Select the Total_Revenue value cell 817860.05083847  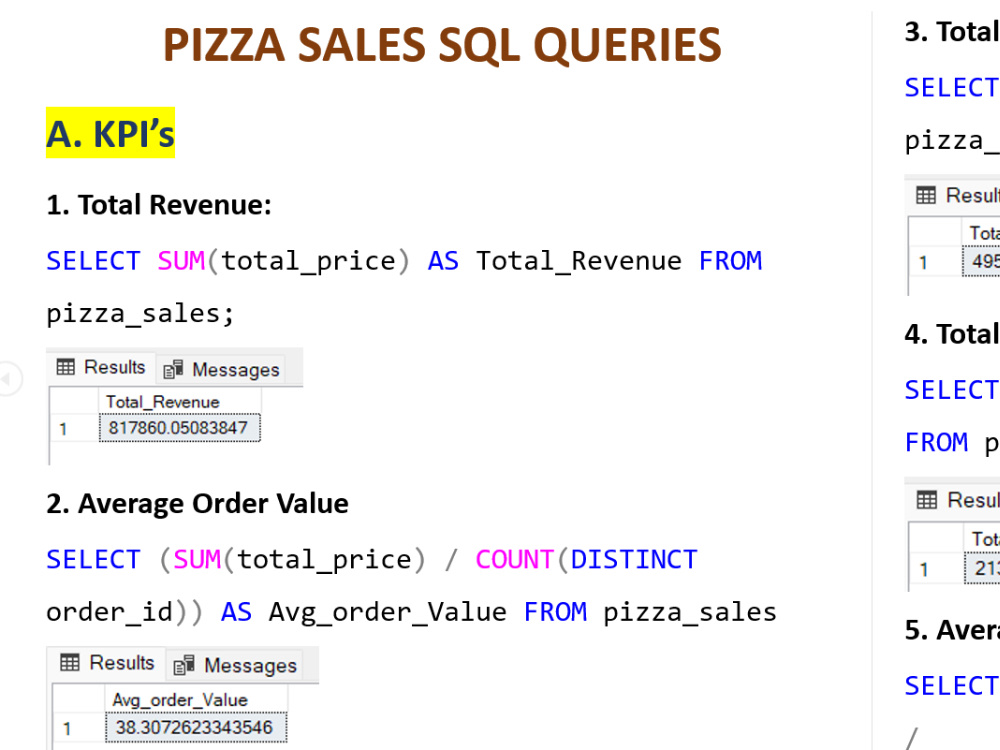[x=180, y=427]
